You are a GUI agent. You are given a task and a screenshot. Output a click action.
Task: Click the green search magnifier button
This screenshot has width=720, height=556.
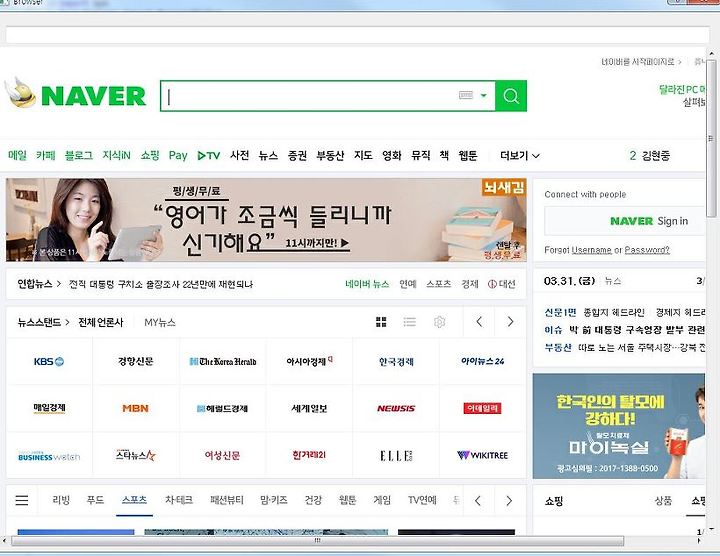(x=511, y=96)
